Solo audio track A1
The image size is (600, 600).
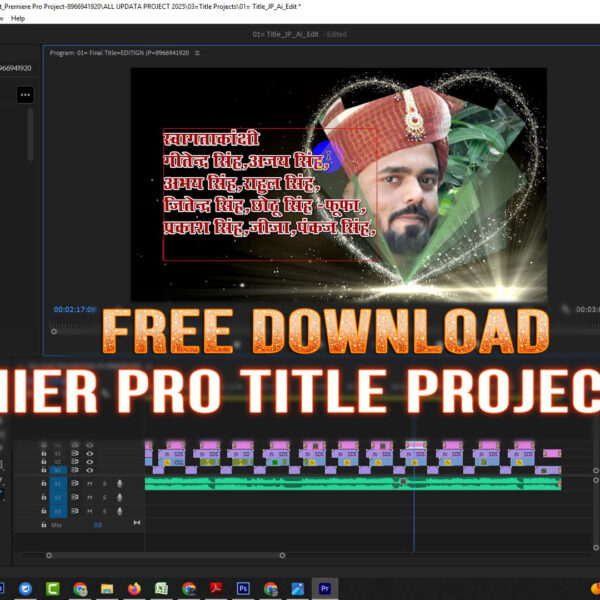pyautogui.click(x=104, y=484)
